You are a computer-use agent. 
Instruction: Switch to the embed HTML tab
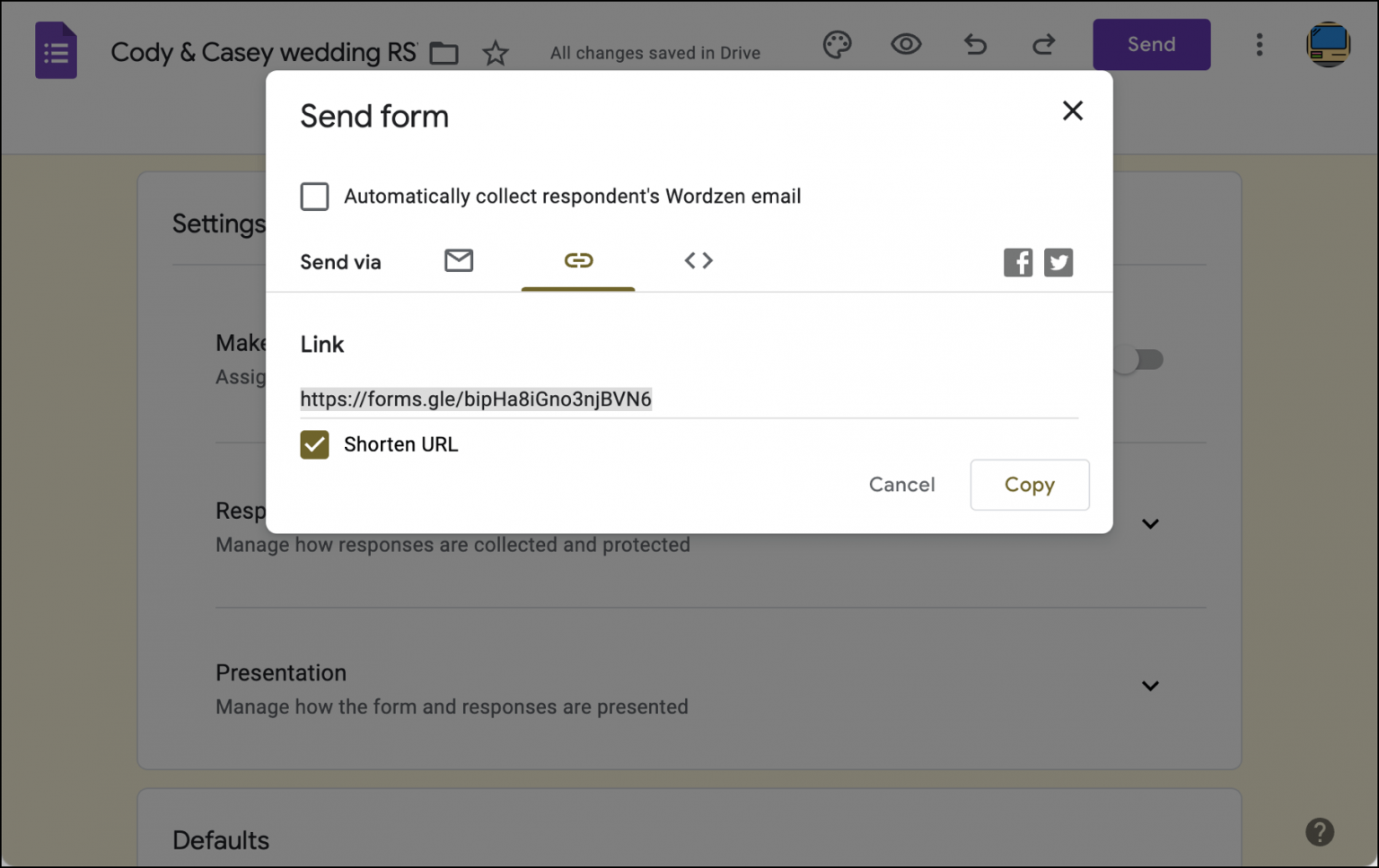point(698,260)
